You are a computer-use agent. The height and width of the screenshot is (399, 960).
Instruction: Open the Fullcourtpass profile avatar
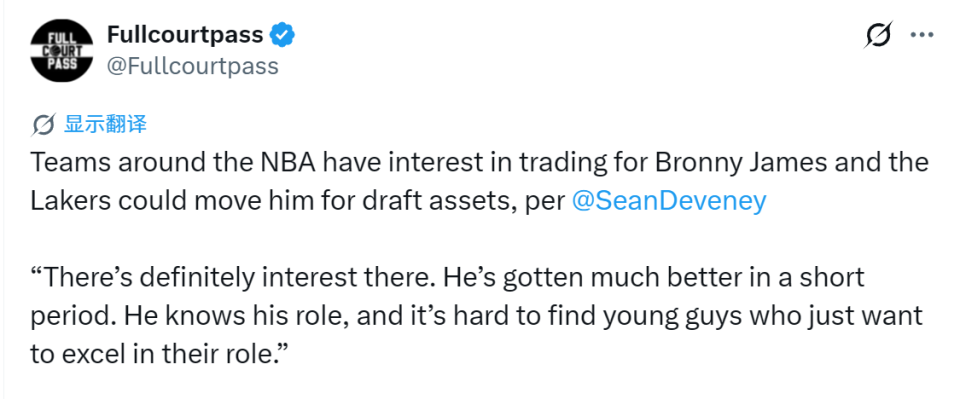pyautogui.click(x=62, y=51)
